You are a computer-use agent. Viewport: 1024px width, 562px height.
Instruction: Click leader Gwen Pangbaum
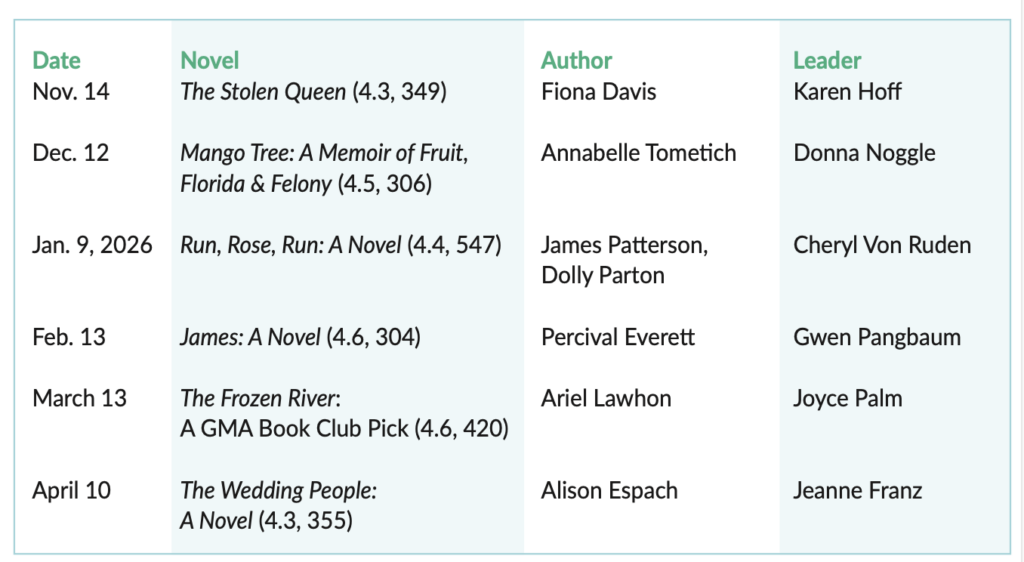[877, 337]
